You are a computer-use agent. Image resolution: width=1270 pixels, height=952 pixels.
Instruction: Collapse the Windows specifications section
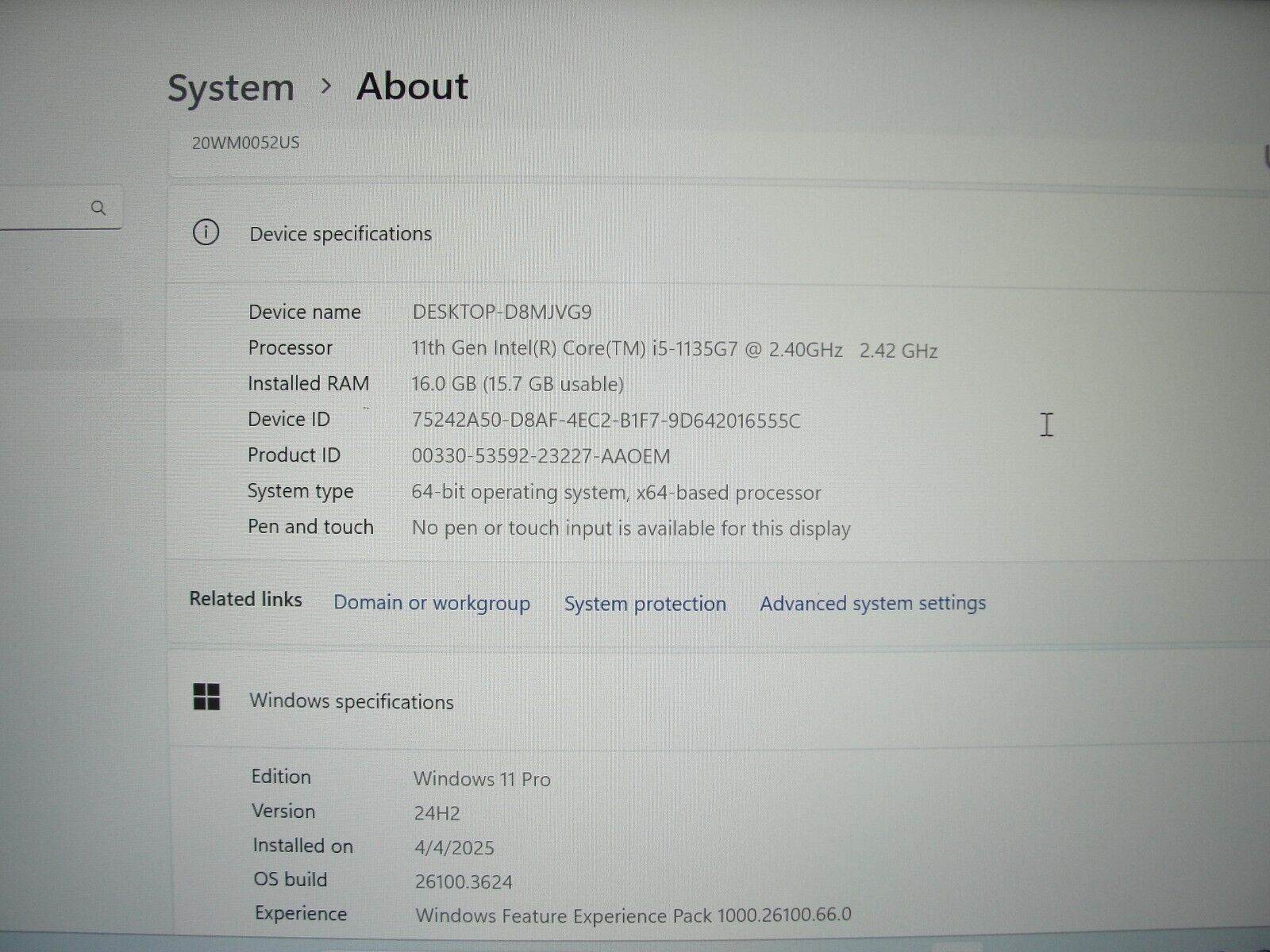(352, 701)
